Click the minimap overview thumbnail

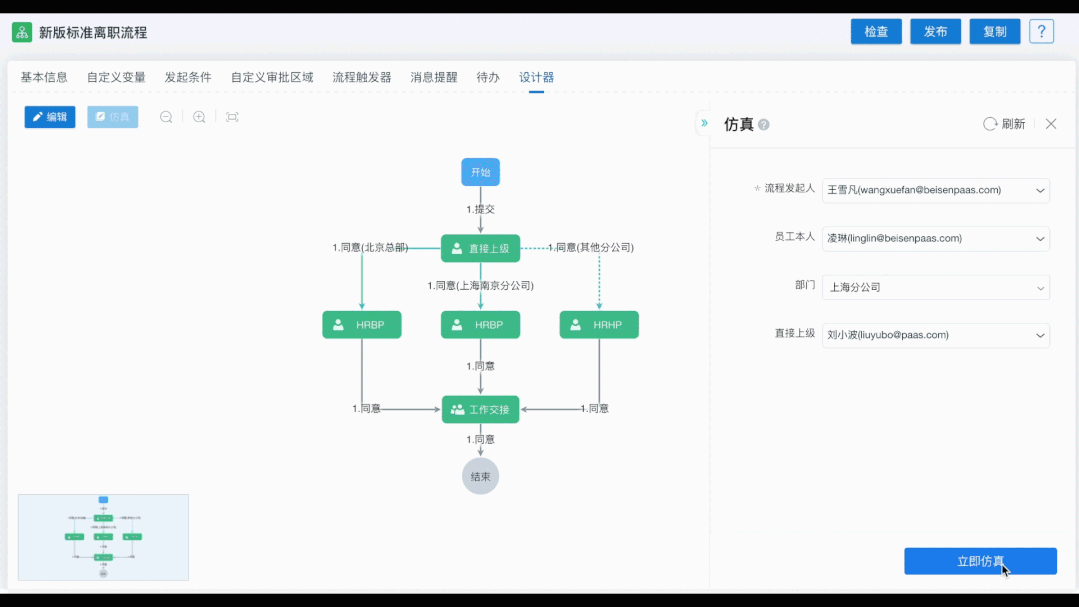[103, 537]
